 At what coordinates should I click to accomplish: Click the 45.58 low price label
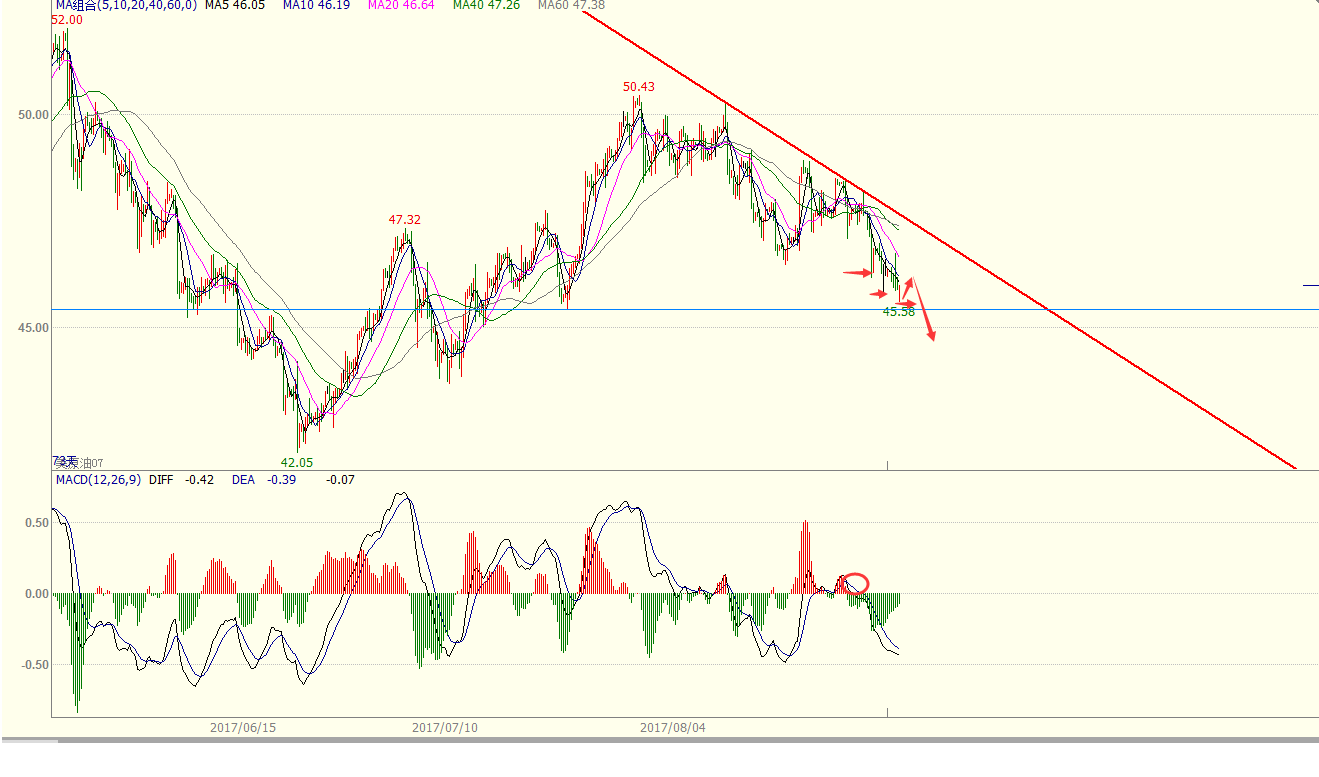click(898, 312)
